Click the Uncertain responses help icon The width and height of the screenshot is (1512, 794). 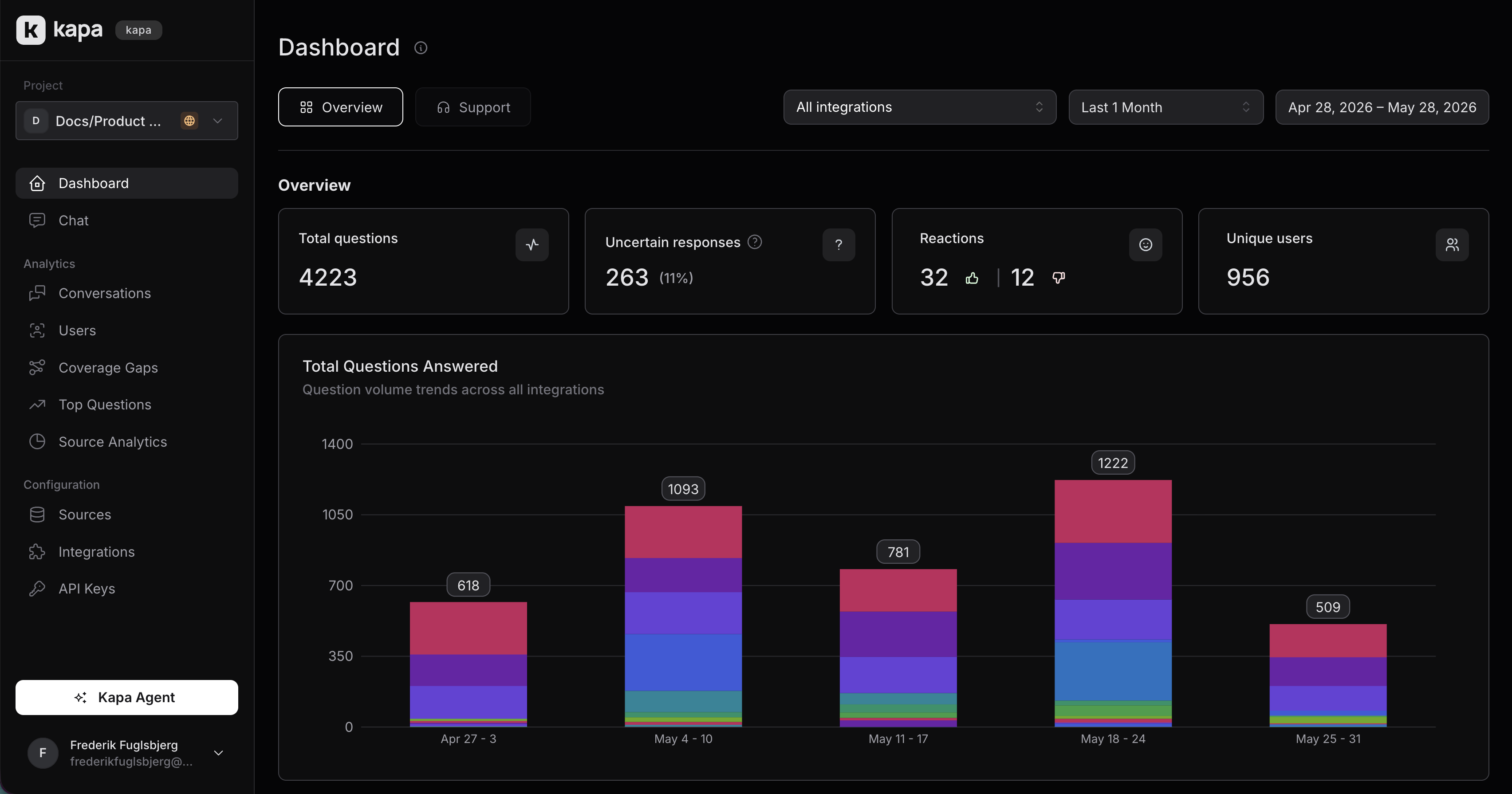pos(755,242)
